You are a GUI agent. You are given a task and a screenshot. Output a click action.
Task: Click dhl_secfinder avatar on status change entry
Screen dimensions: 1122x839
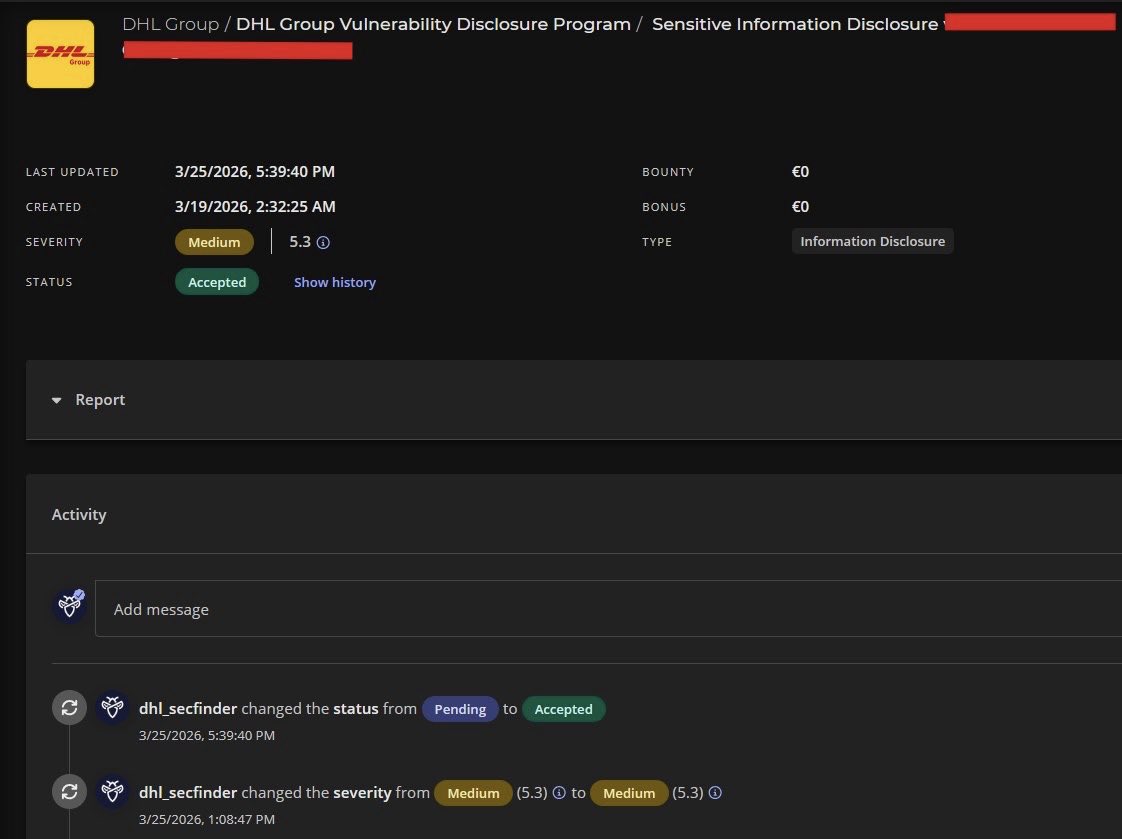112,707
